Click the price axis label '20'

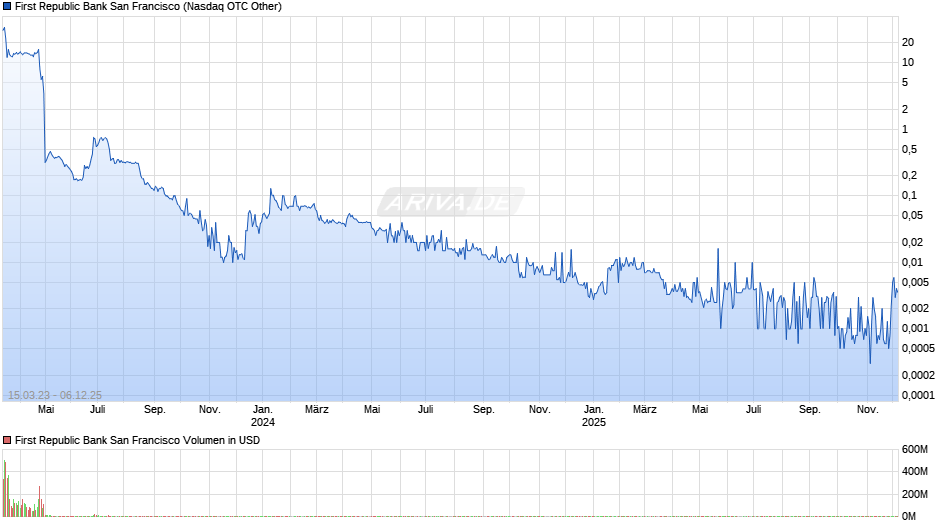pos(908,43)
